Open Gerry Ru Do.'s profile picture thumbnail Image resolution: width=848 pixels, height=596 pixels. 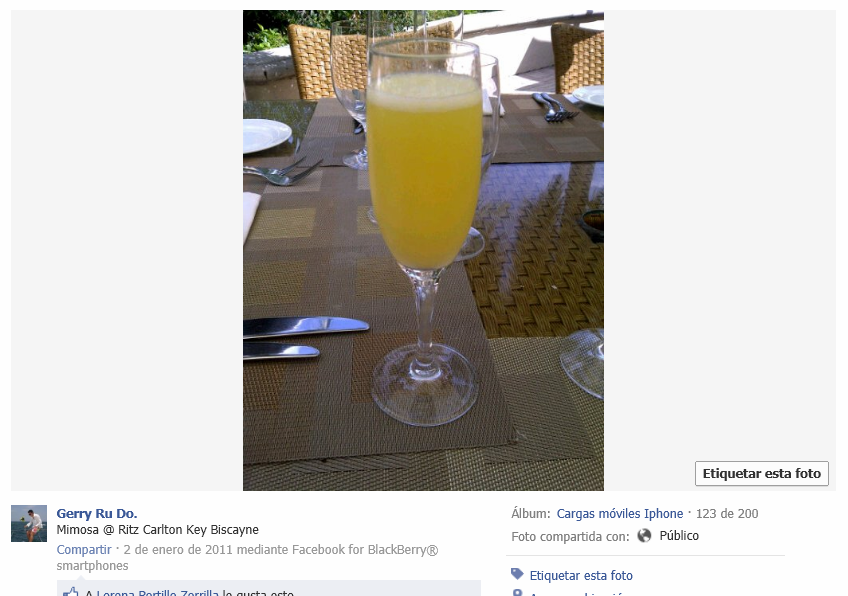[29, 524]
